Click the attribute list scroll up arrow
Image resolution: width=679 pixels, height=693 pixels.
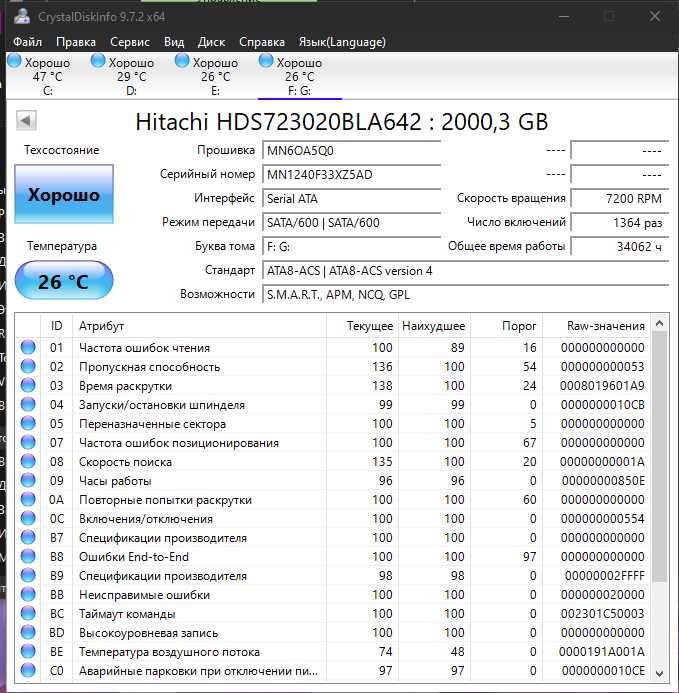660,323
